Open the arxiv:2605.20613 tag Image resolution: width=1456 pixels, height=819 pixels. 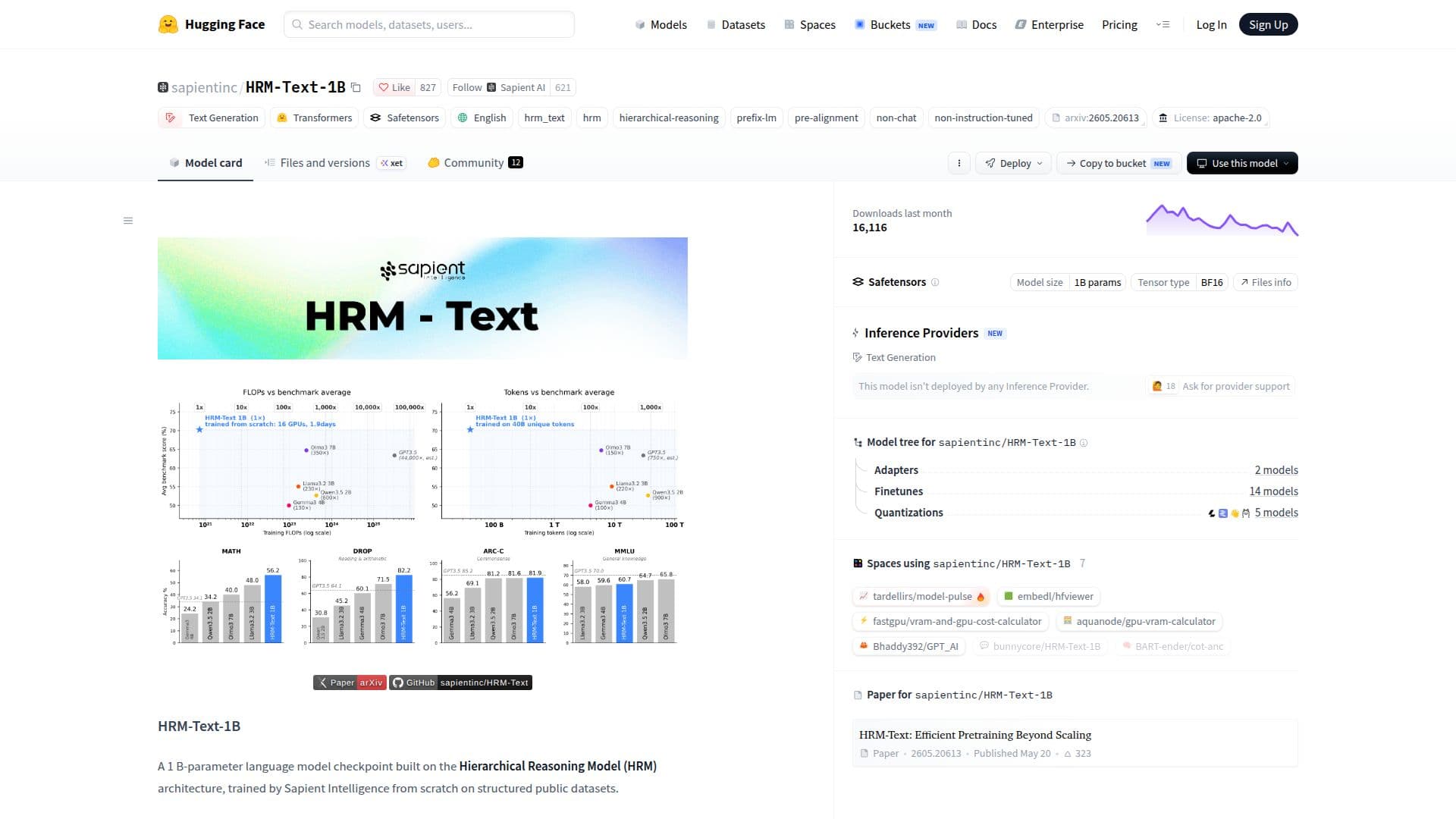pos(1095,118)
